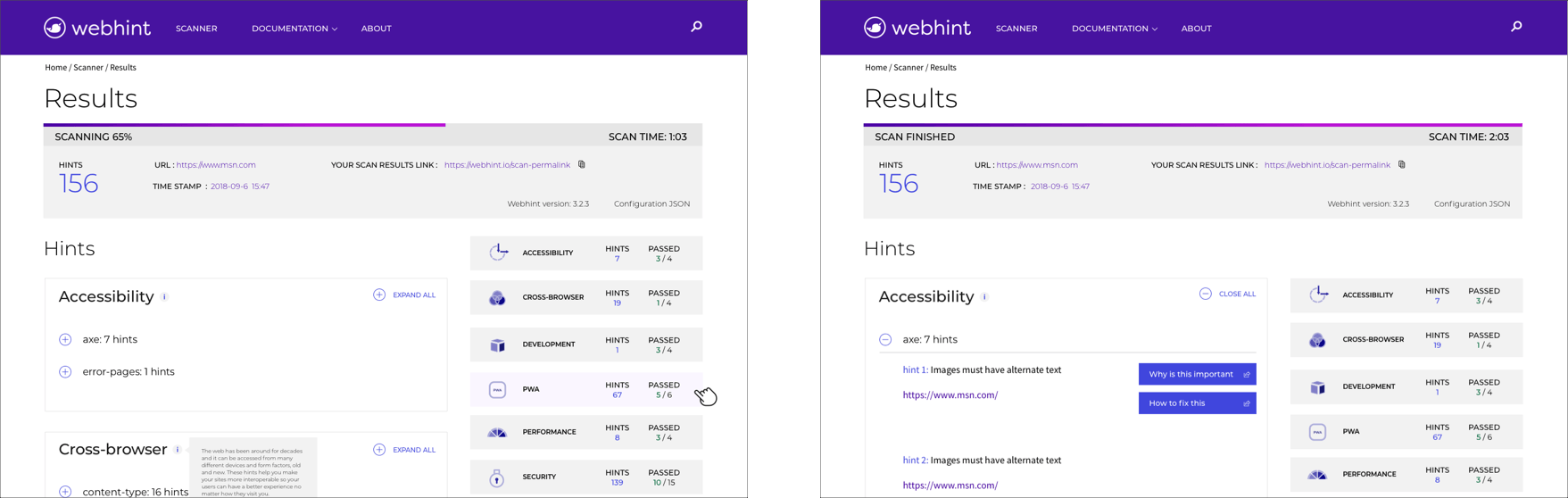
Task: Open msn.com URL link in left screen
Action: [x=216, y=164]
